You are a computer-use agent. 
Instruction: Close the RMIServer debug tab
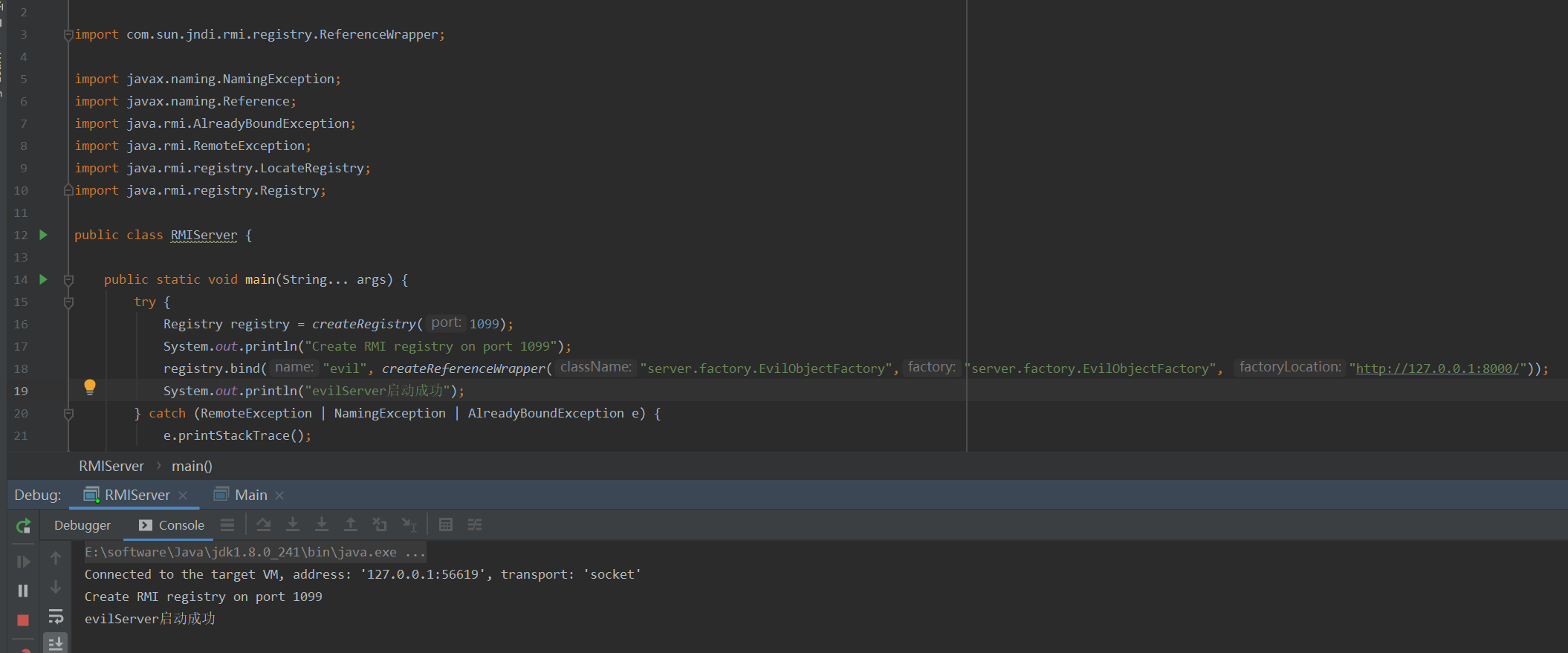point(183,496)
